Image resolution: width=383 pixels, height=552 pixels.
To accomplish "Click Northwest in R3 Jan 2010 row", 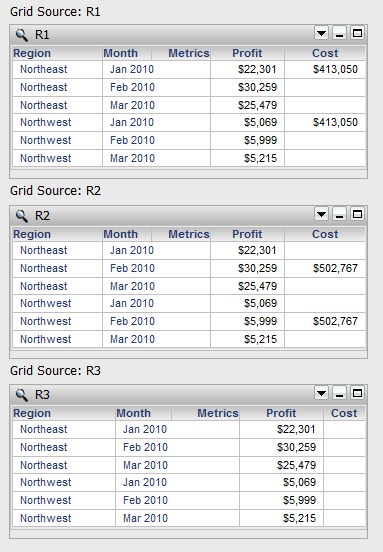I will (45, 482).
